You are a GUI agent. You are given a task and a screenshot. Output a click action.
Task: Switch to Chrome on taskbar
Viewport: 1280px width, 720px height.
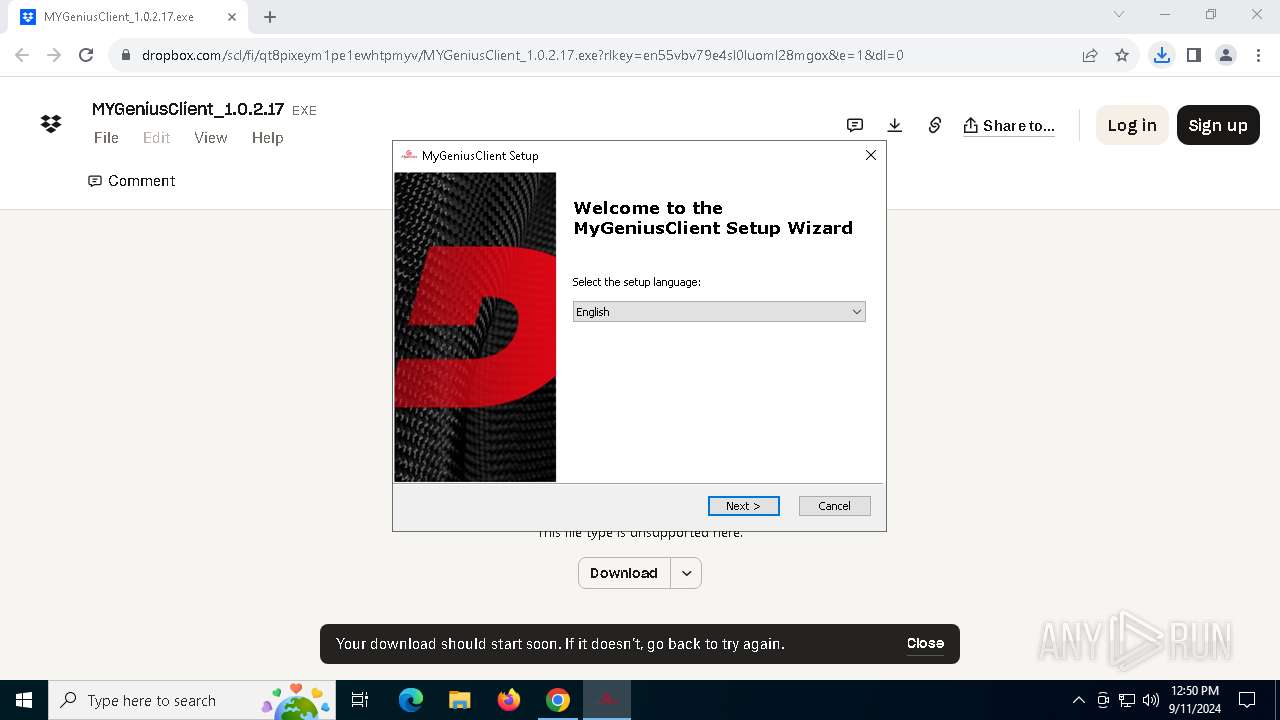pyautogui.click(x=558, y=700)
